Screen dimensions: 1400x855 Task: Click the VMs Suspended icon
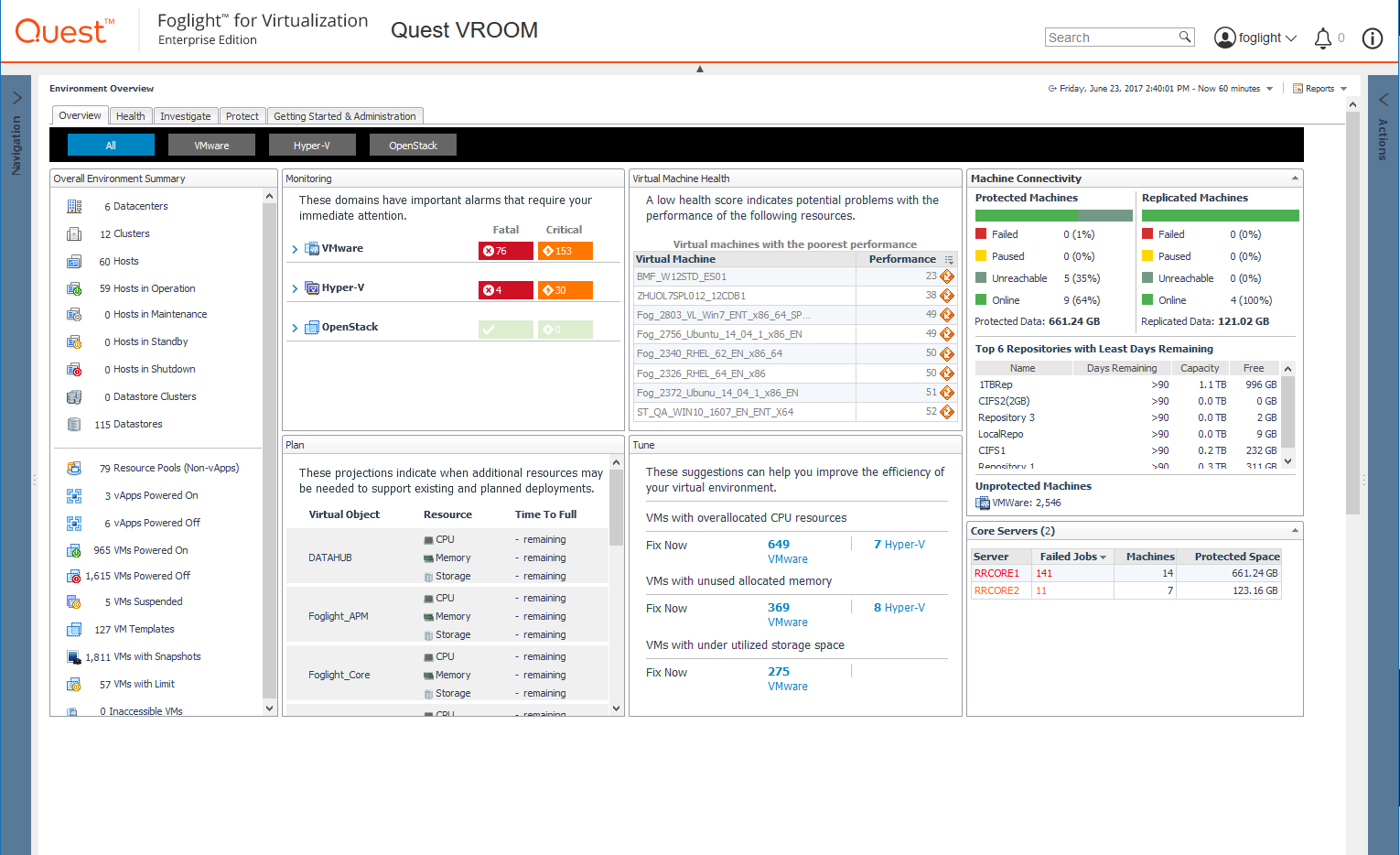coord(74,601)
